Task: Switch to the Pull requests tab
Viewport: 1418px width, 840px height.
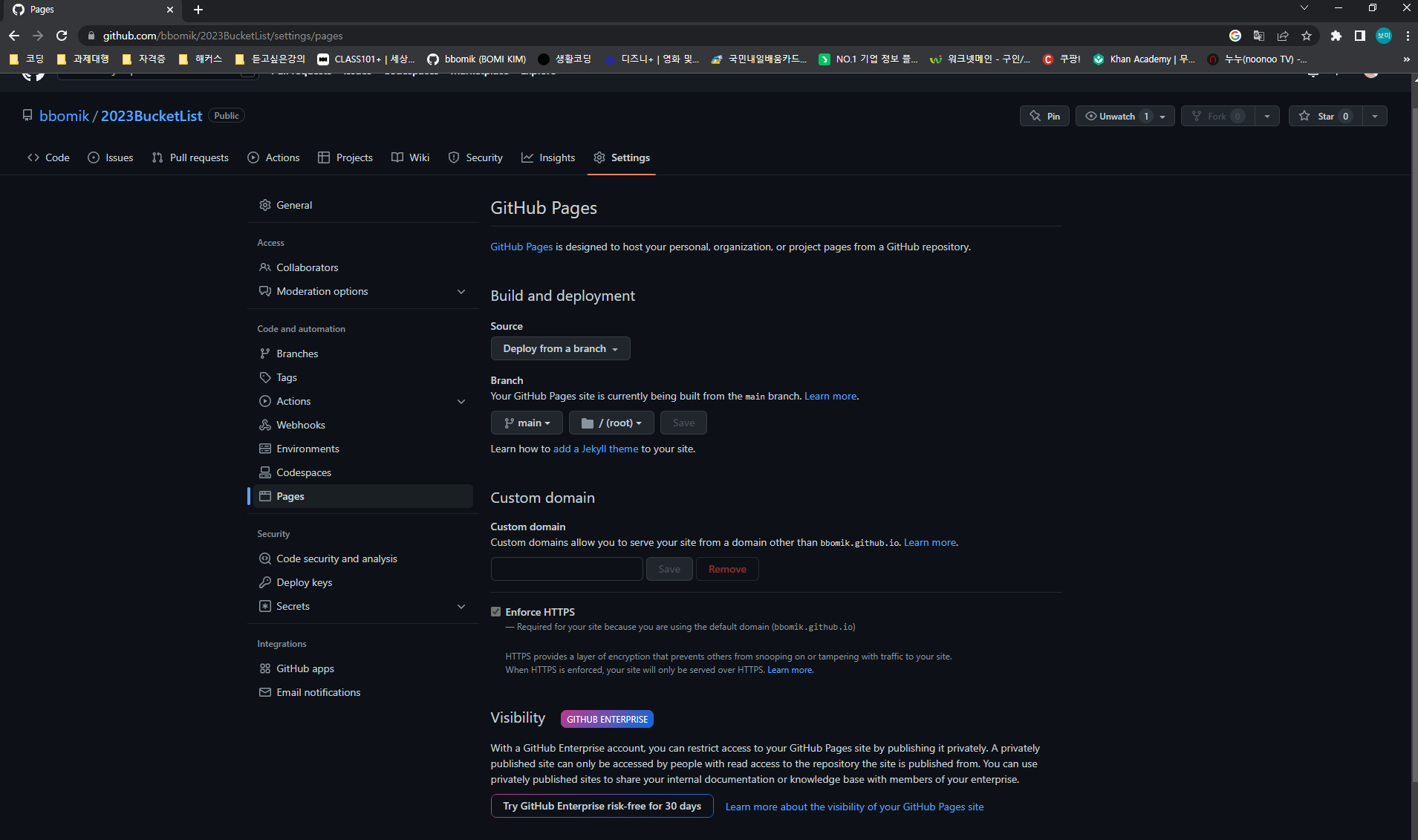Action: [x=190, y=157]
